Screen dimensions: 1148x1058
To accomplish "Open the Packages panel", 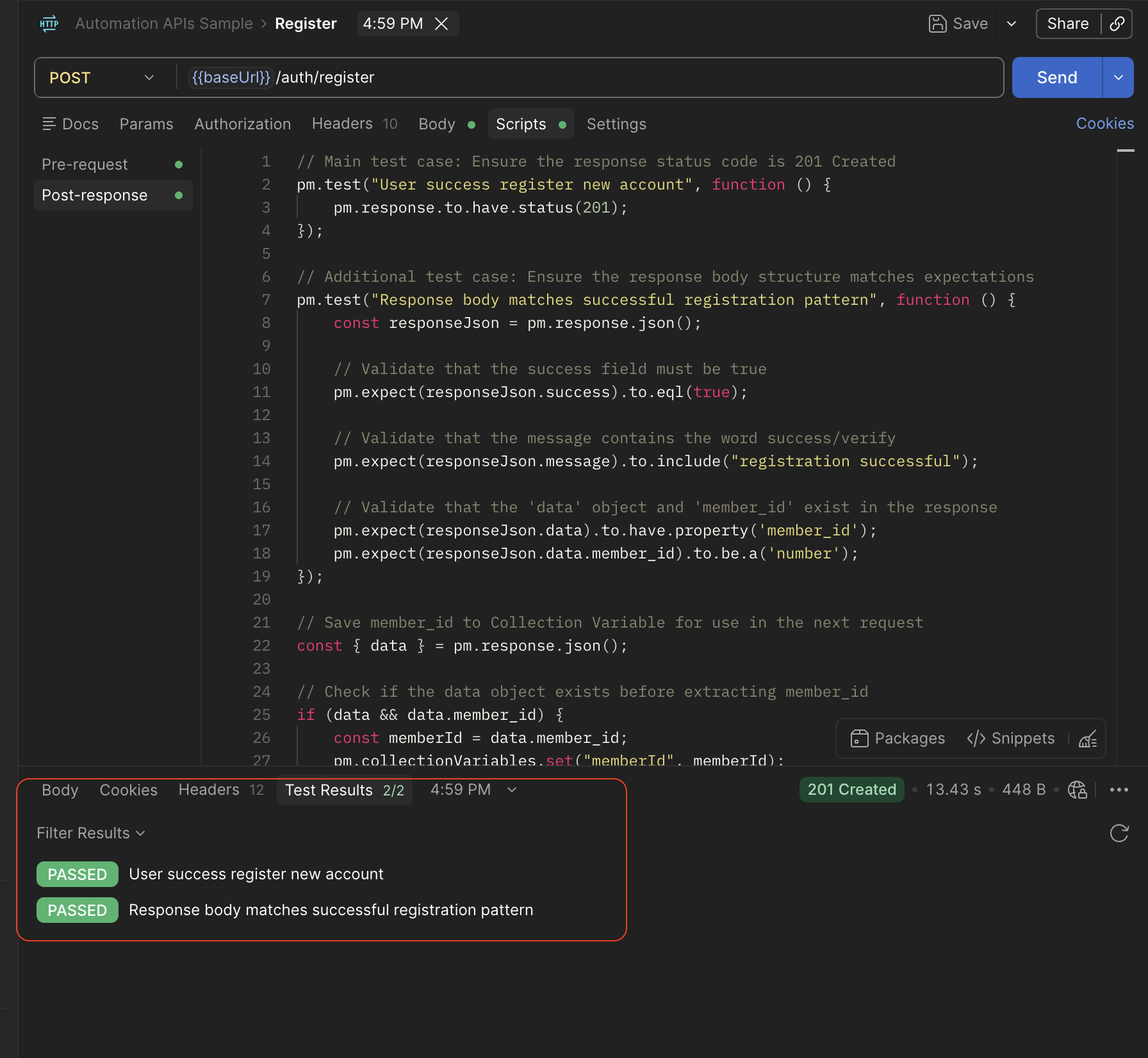I will tap(897, 738).
